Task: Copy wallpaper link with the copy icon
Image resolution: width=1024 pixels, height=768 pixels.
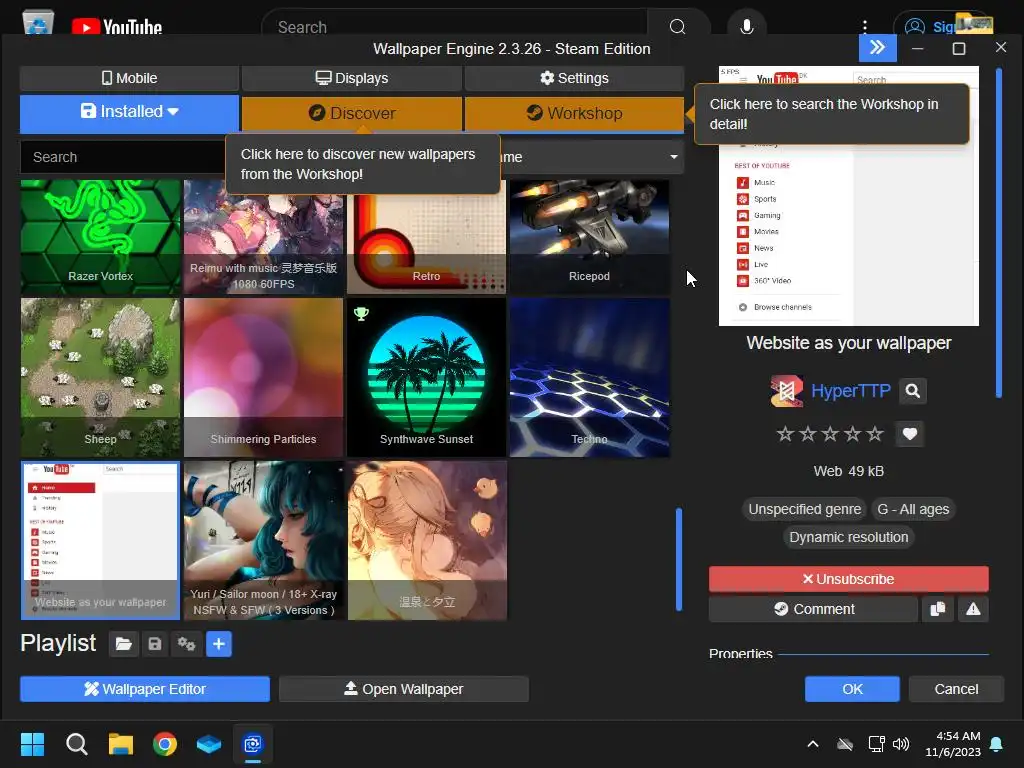Action: point(938,609)
